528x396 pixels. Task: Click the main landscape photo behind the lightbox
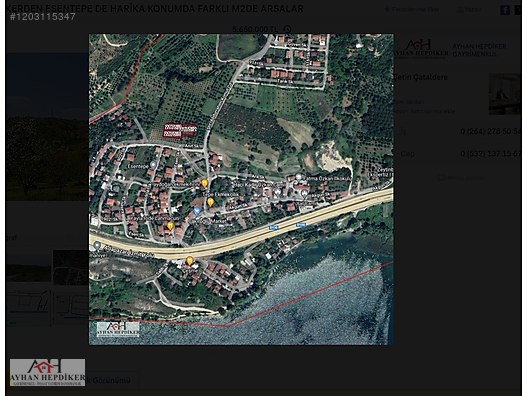tap(47, 127)
